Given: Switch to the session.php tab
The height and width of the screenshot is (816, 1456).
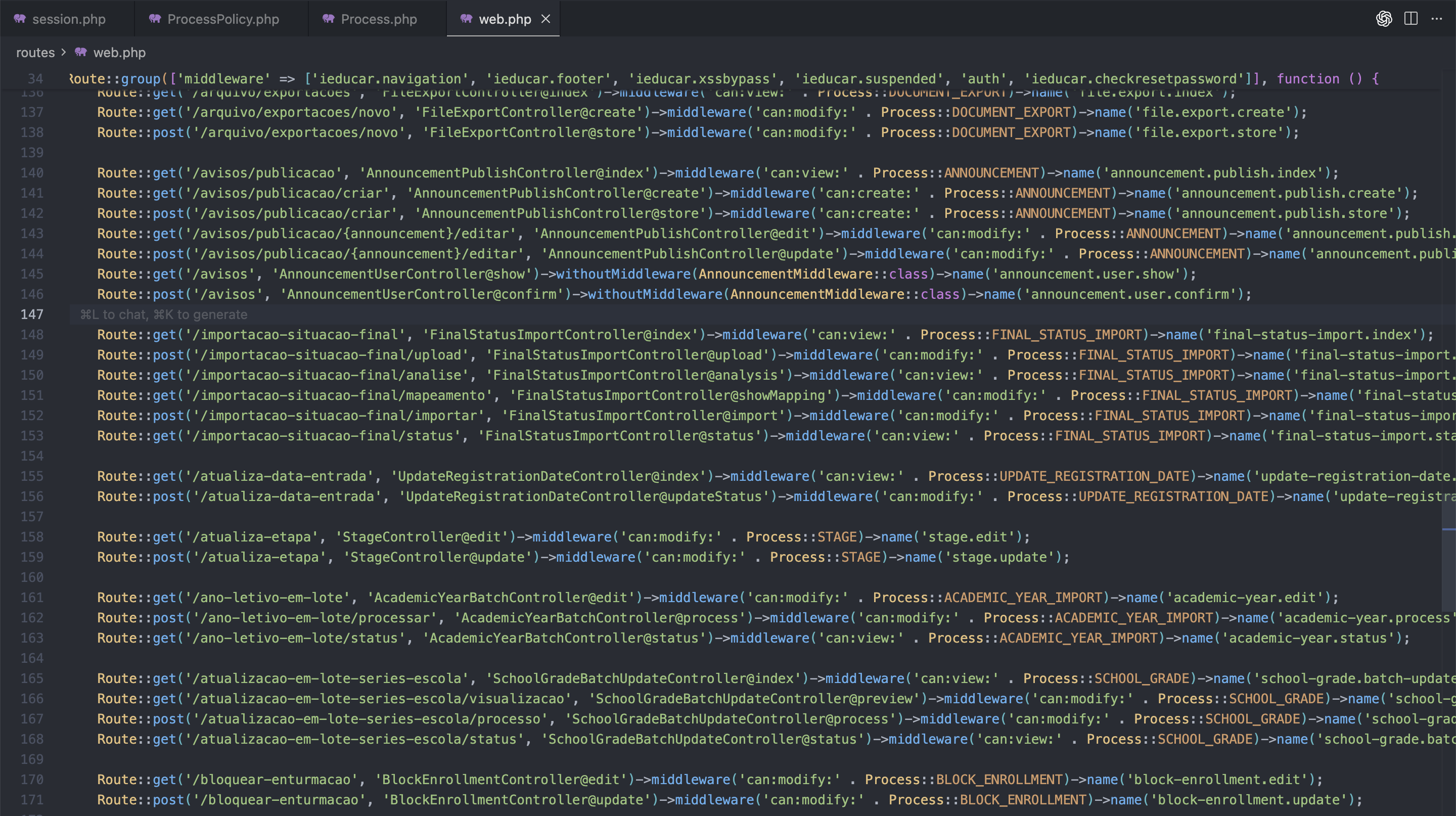Looking at the screenshot, I should coord(68,19).
